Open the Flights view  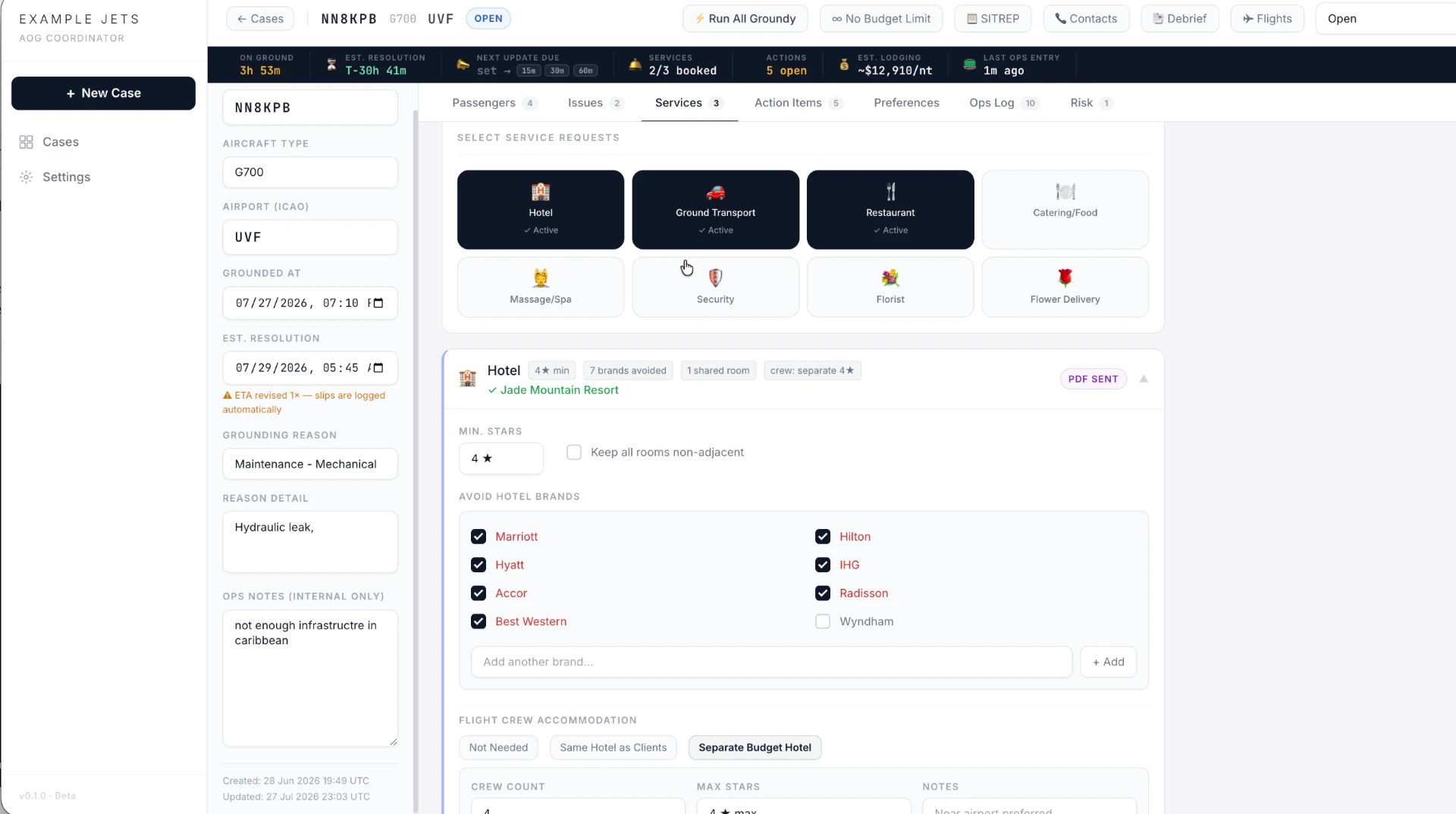coord(1267,19)
